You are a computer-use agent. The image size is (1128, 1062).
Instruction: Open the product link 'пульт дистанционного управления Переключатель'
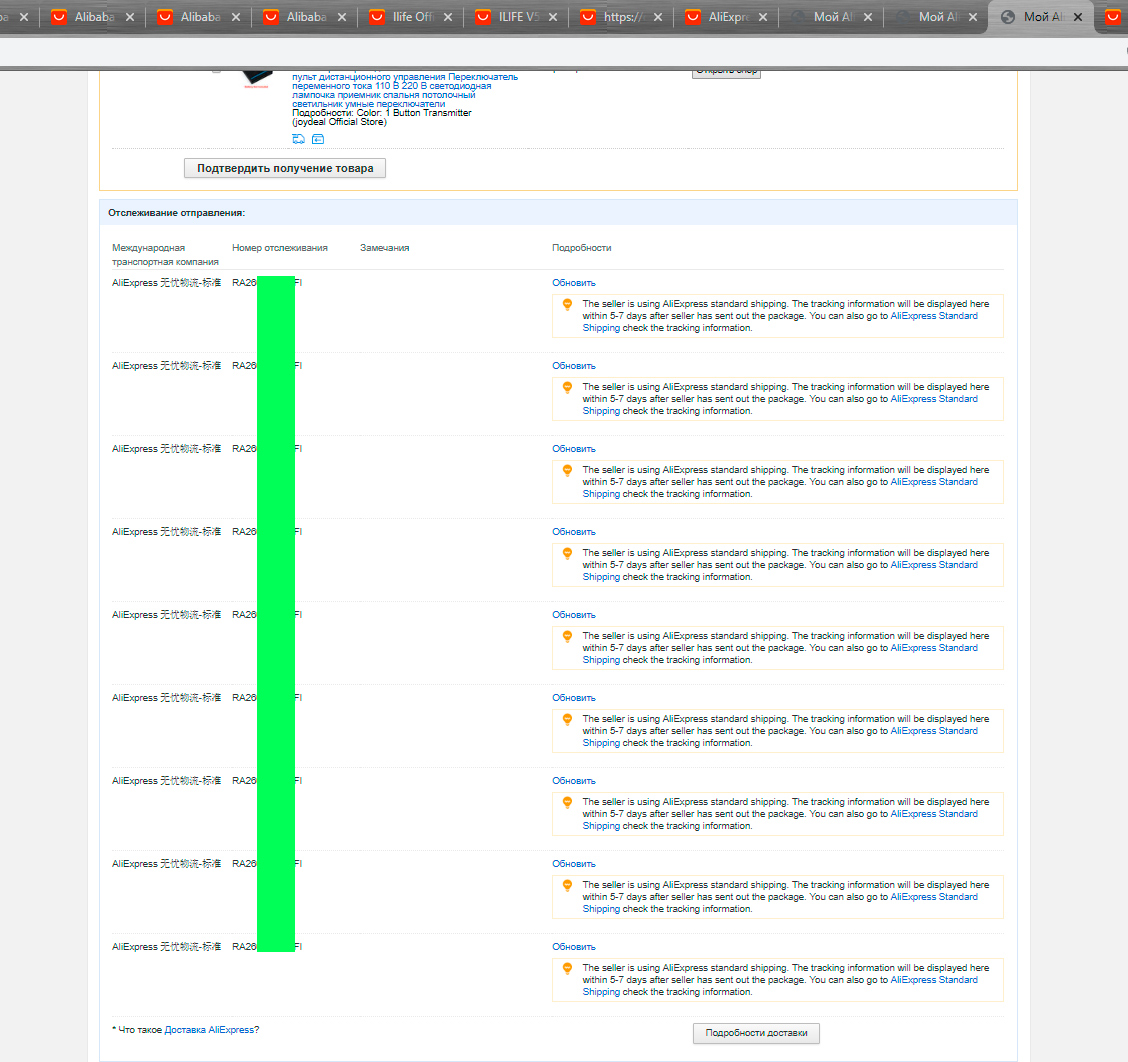(x=405, y=77)
